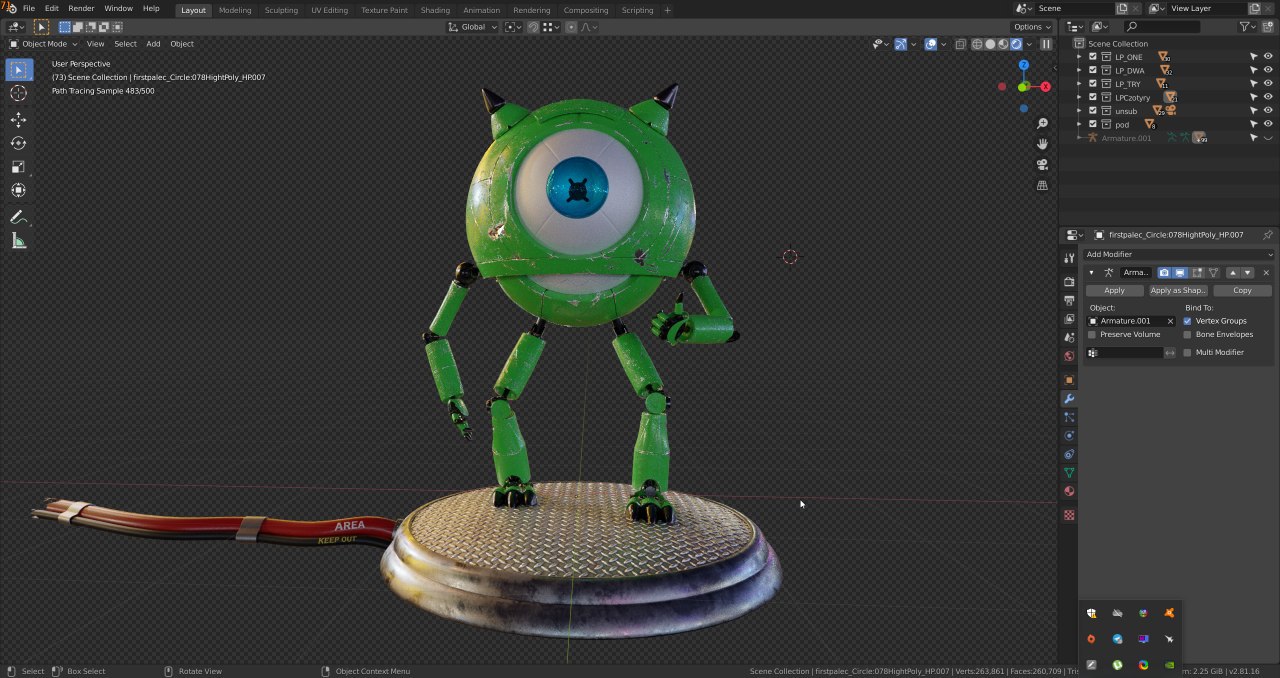Switch perspective/orthographic grid gizmo
This screenshot has width=1280, height=678.
click(x=1042, y=185)
